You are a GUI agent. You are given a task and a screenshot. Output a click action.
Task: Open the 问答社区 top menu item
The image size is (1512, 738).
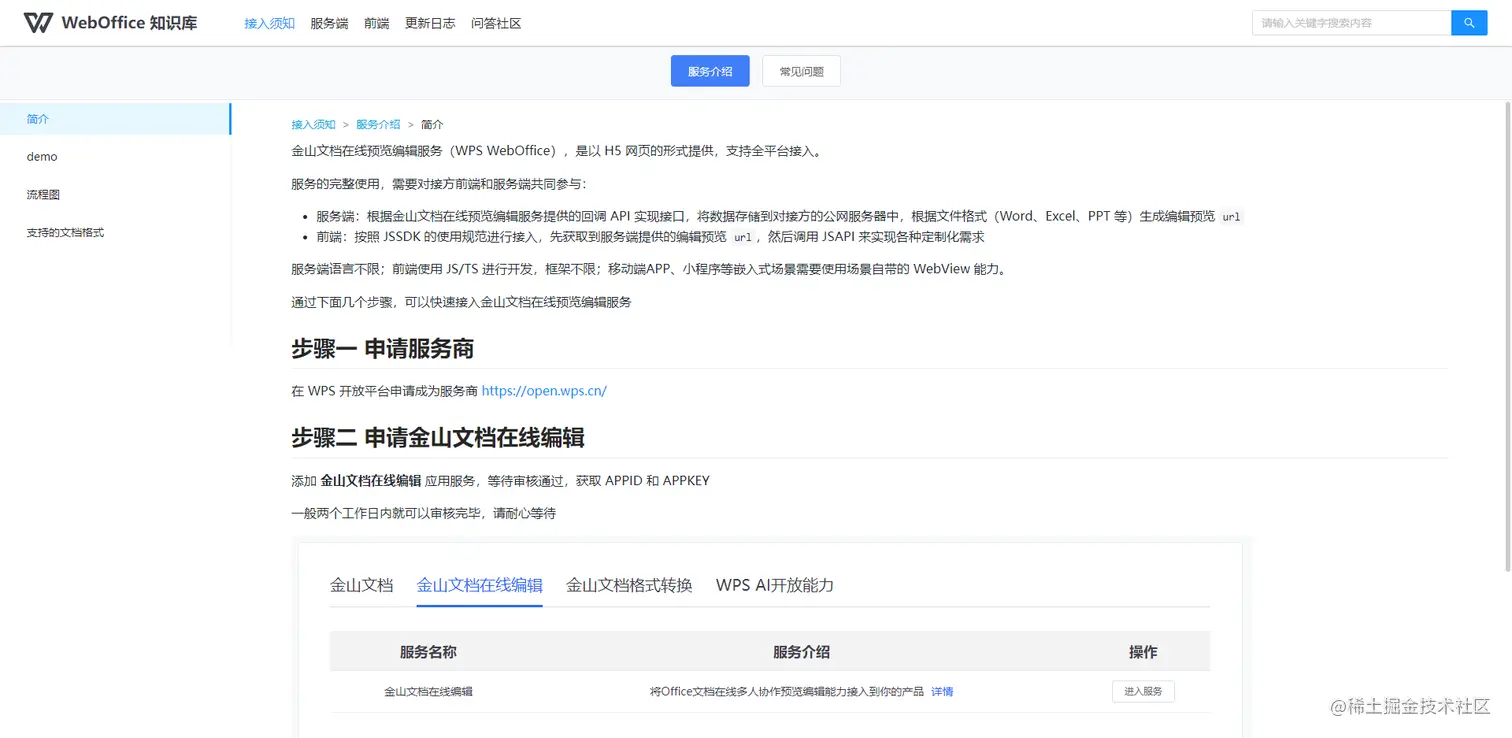[496, 23]
